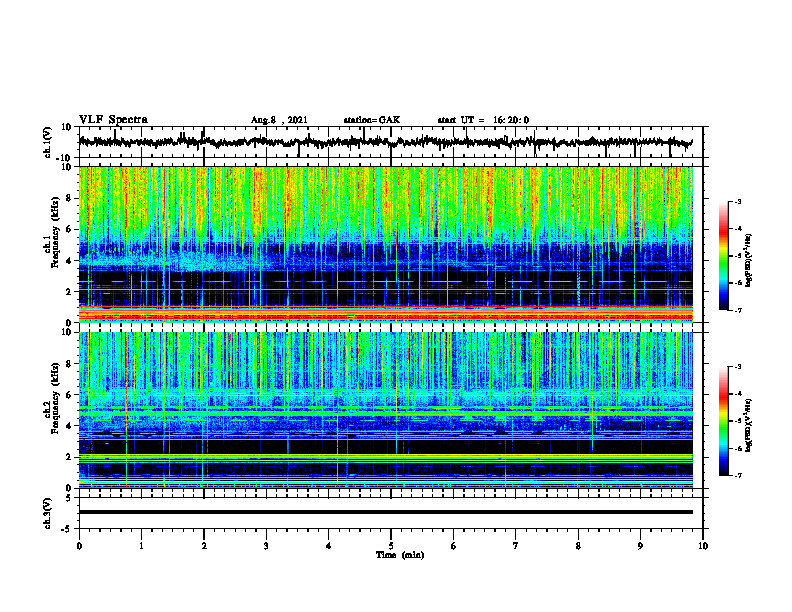
Task: Click the ch.1 voltage waveform trace panel
Action: [390, 142]
